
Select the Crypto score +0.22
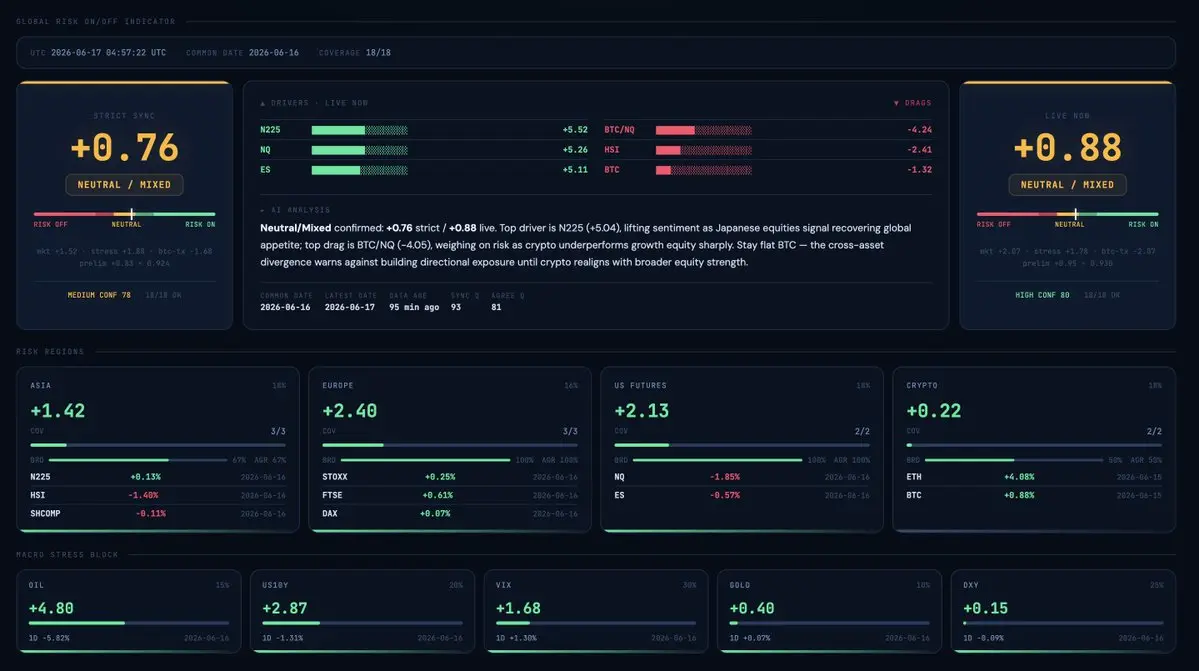pyautogui.click(x=934, y=411)
